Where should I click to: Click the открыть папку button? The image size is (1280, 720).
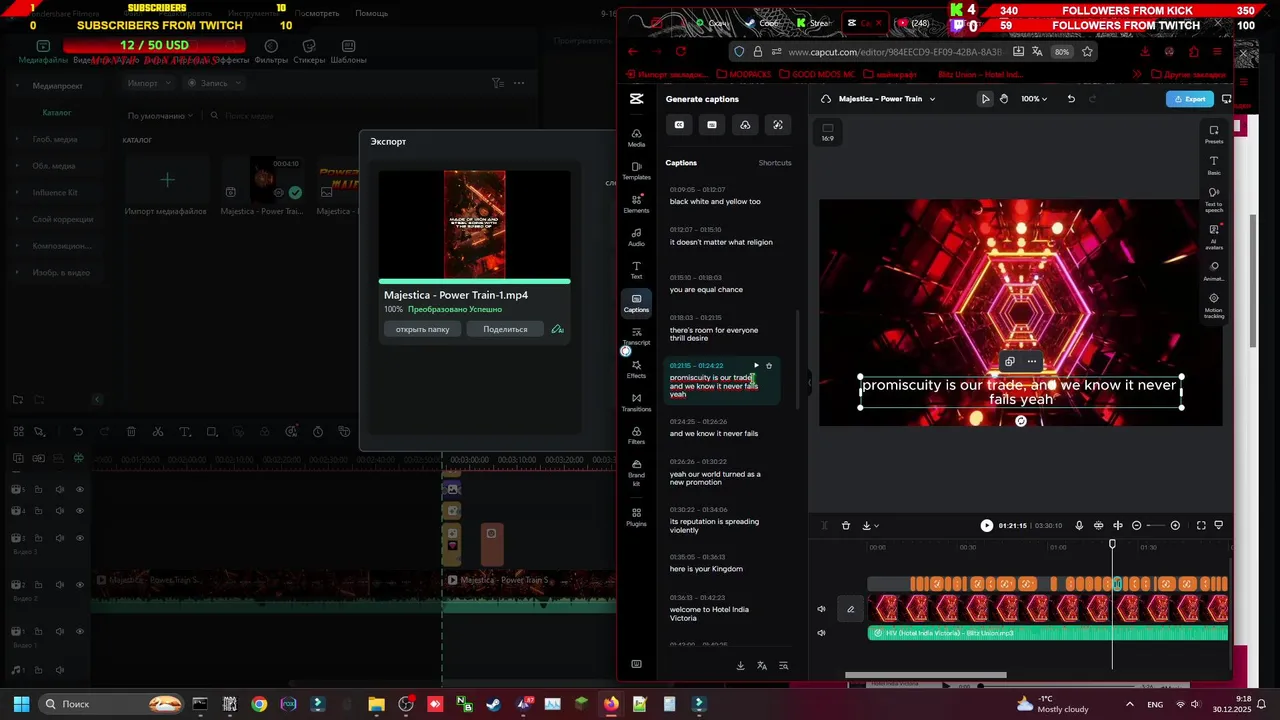[423, 329]
